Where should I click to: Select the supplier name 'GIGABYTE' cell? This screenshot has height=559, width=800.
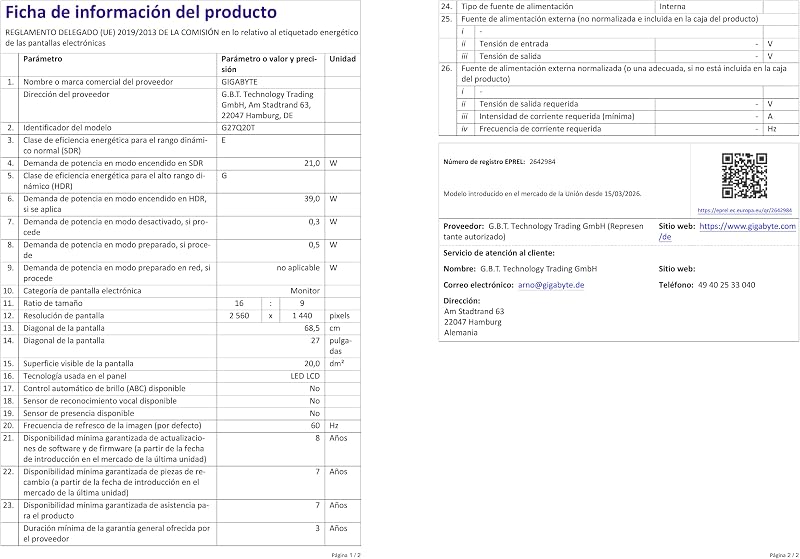pos(239,82)
